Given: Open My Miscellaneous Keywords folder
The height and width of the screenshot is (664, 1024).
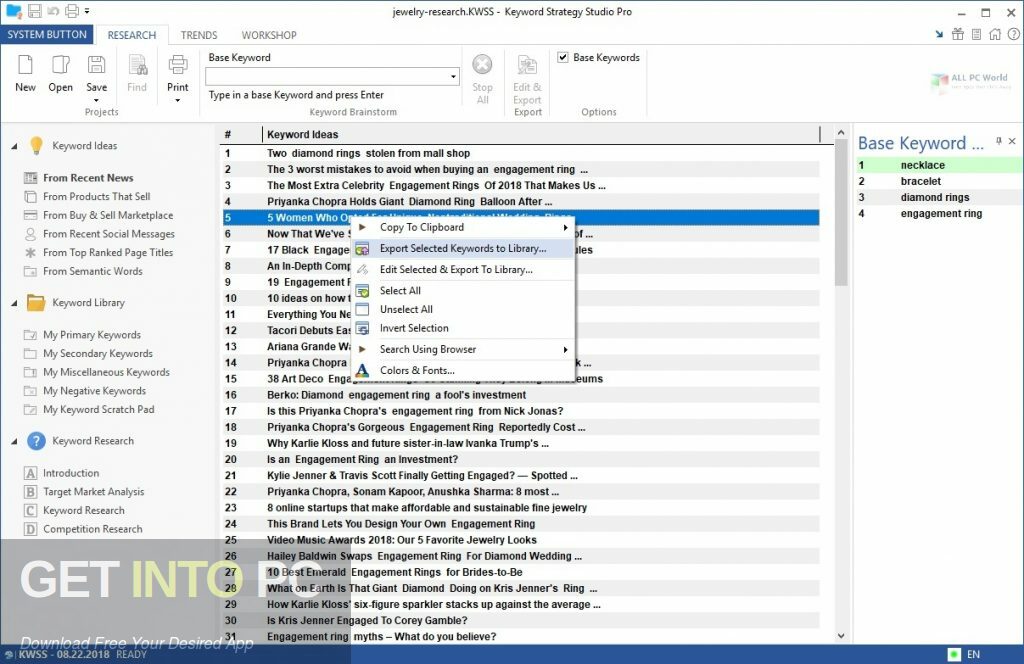Looking at the screenshot, I should click(106, 372).
